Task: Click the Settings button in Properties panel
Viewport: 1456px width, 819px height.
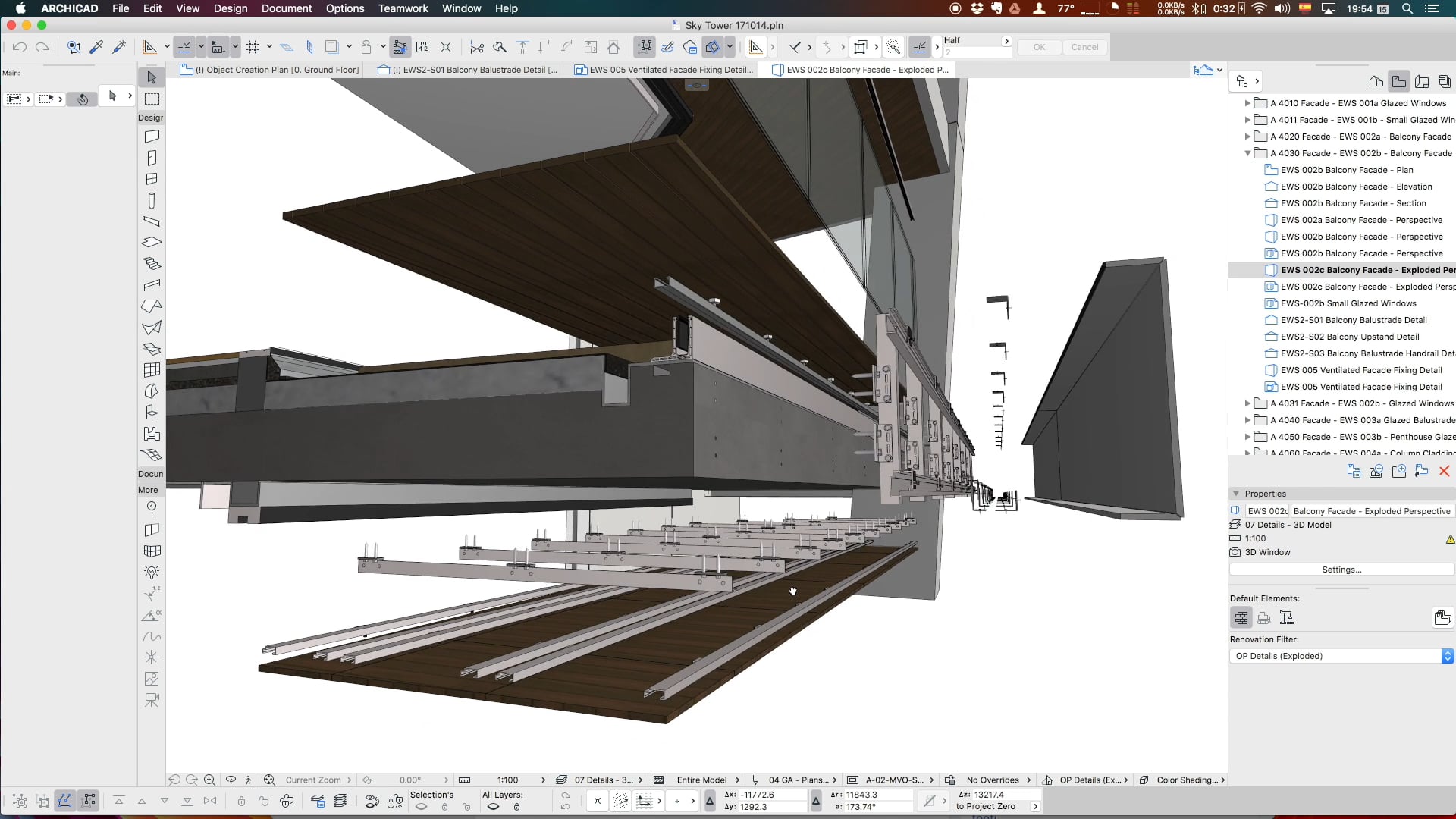Action: (x=1342, y=568)
